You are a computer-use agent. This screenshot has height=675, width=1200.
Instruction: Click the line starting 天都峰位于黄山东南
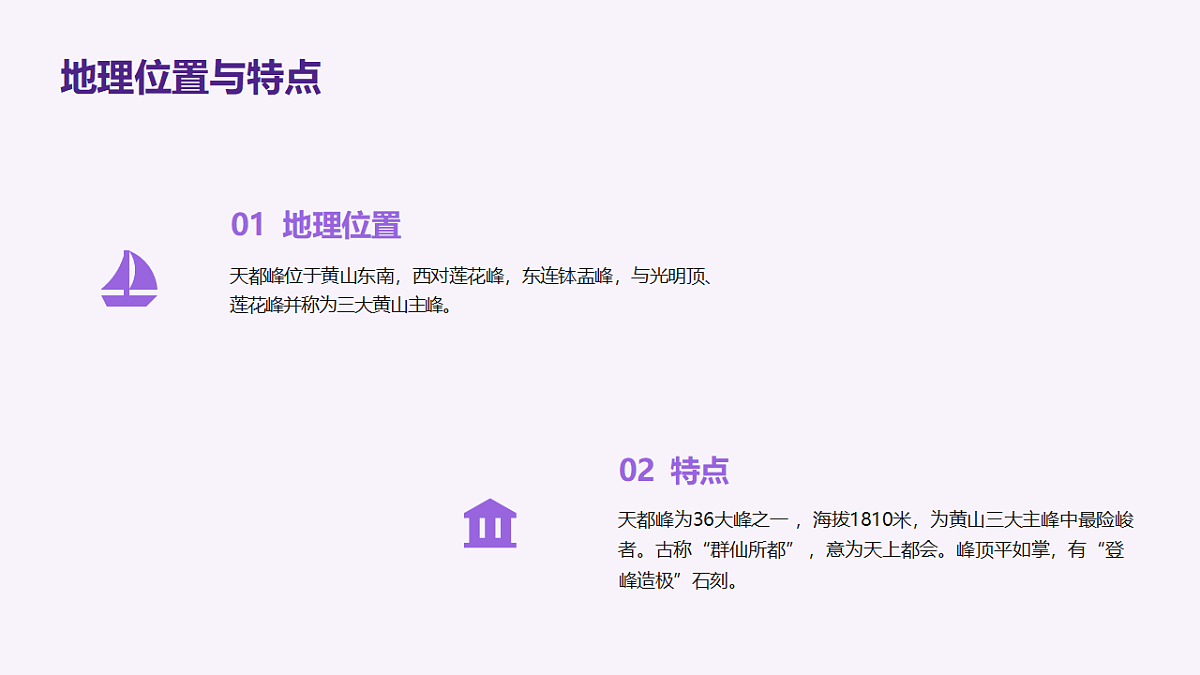471,276
